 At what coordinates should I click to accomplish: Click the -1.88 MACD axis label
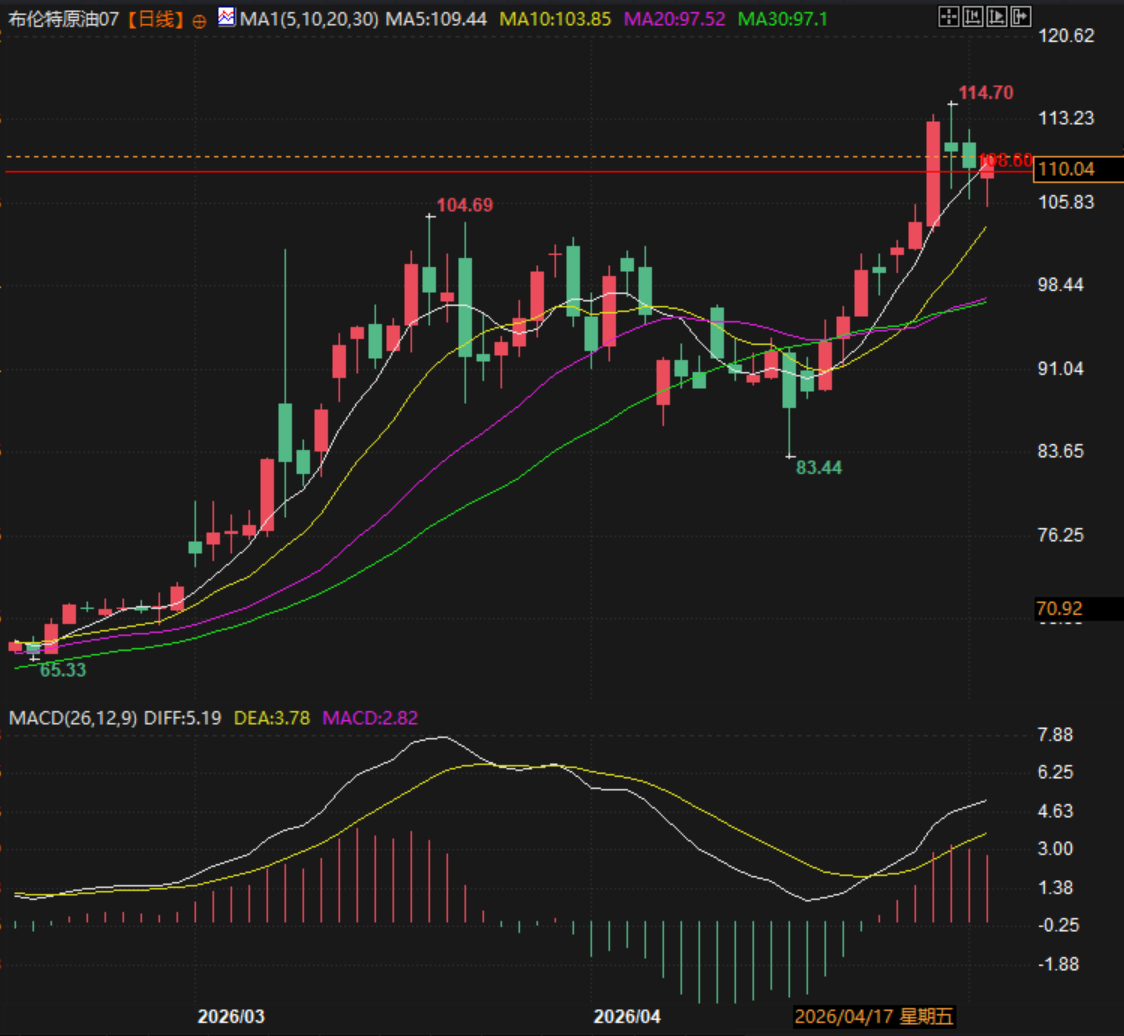[x=1058, y=964]
